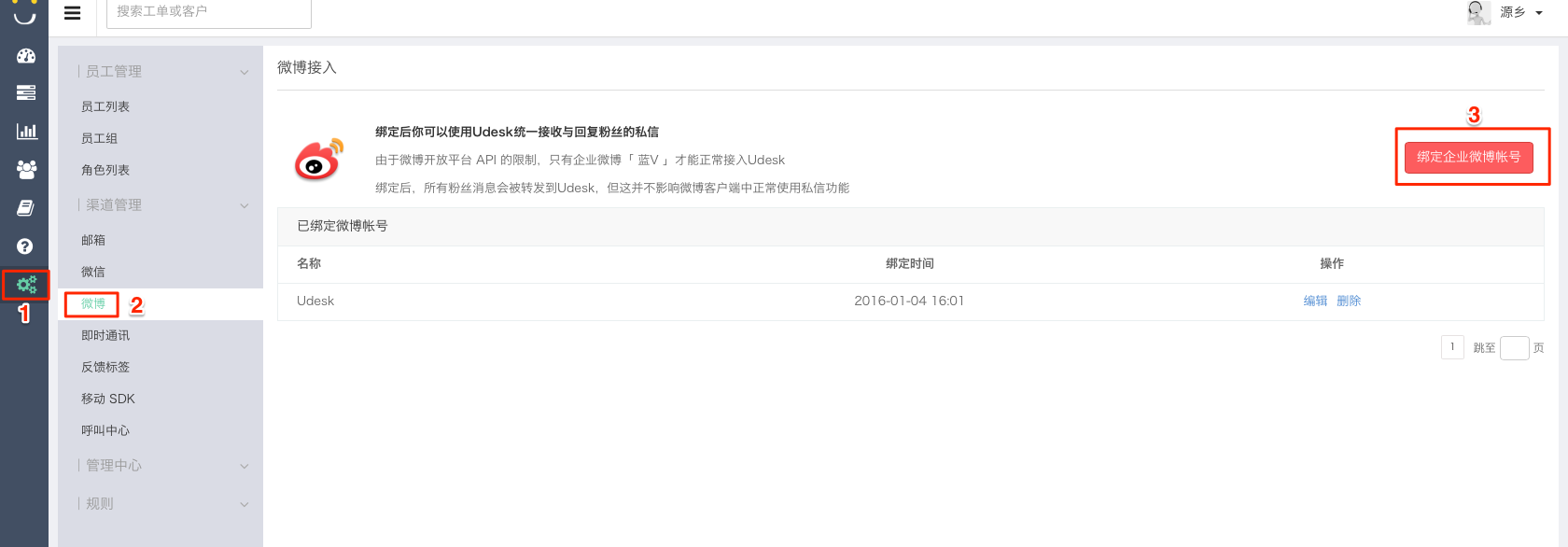Click the 编辑 link for Udesk
1568x547 pixels.
[x=1315, y=301]
